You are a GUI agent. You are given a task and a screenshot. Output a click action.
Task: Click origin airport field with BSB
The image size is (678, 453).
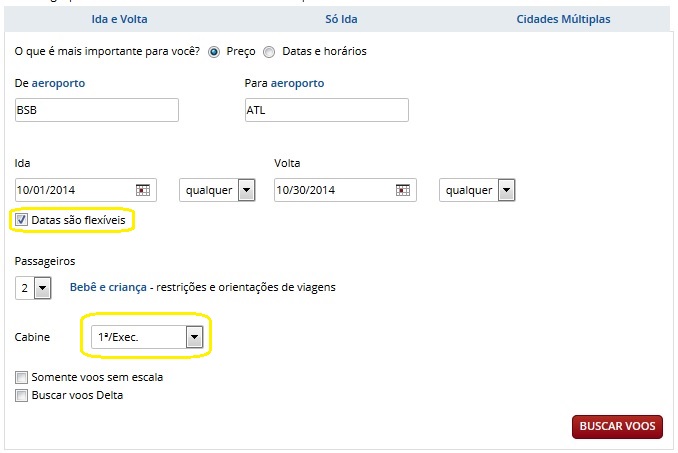[x=96, y=110]
